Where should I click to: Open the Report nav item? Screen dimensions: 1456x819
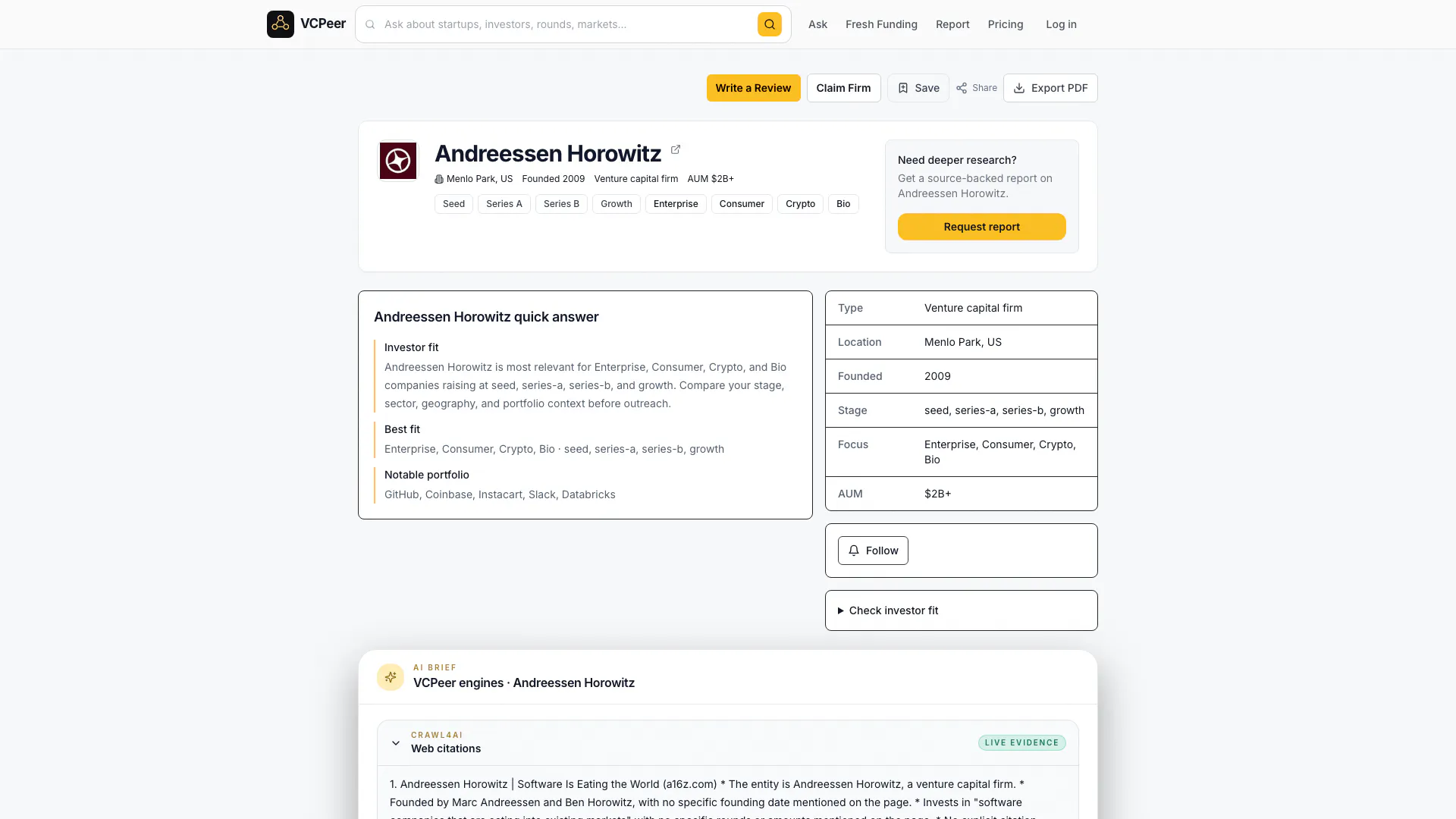coord(952,24)
